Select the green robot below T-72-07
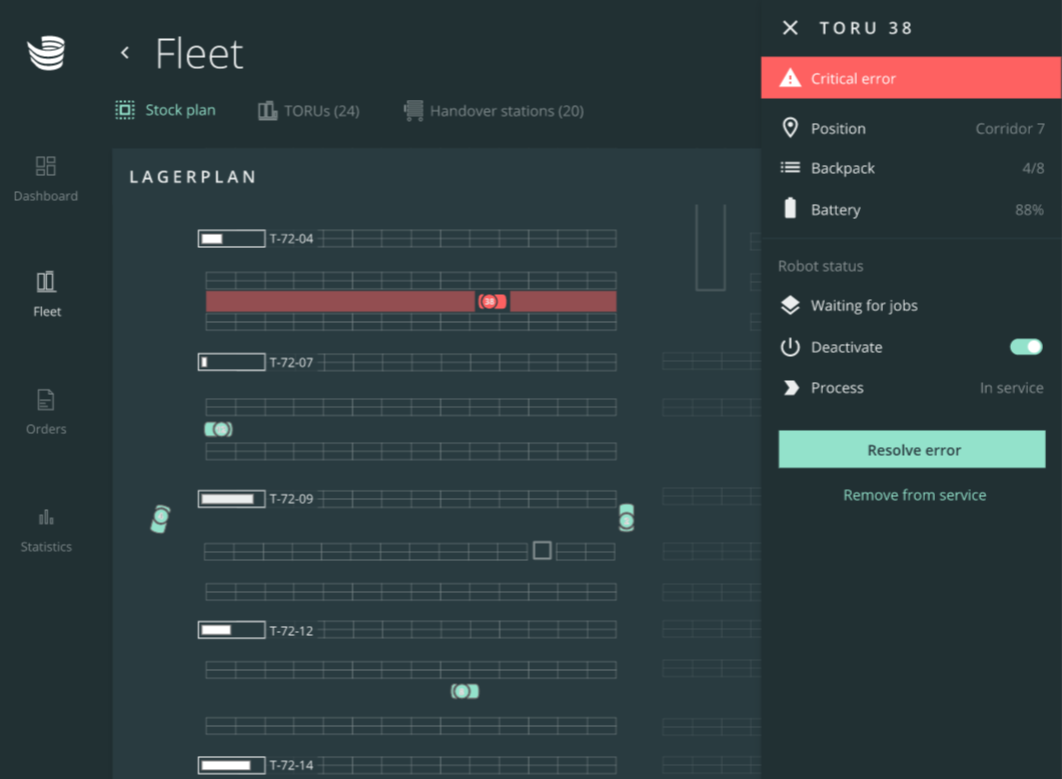1062x779 pixels. click(219, 429)
